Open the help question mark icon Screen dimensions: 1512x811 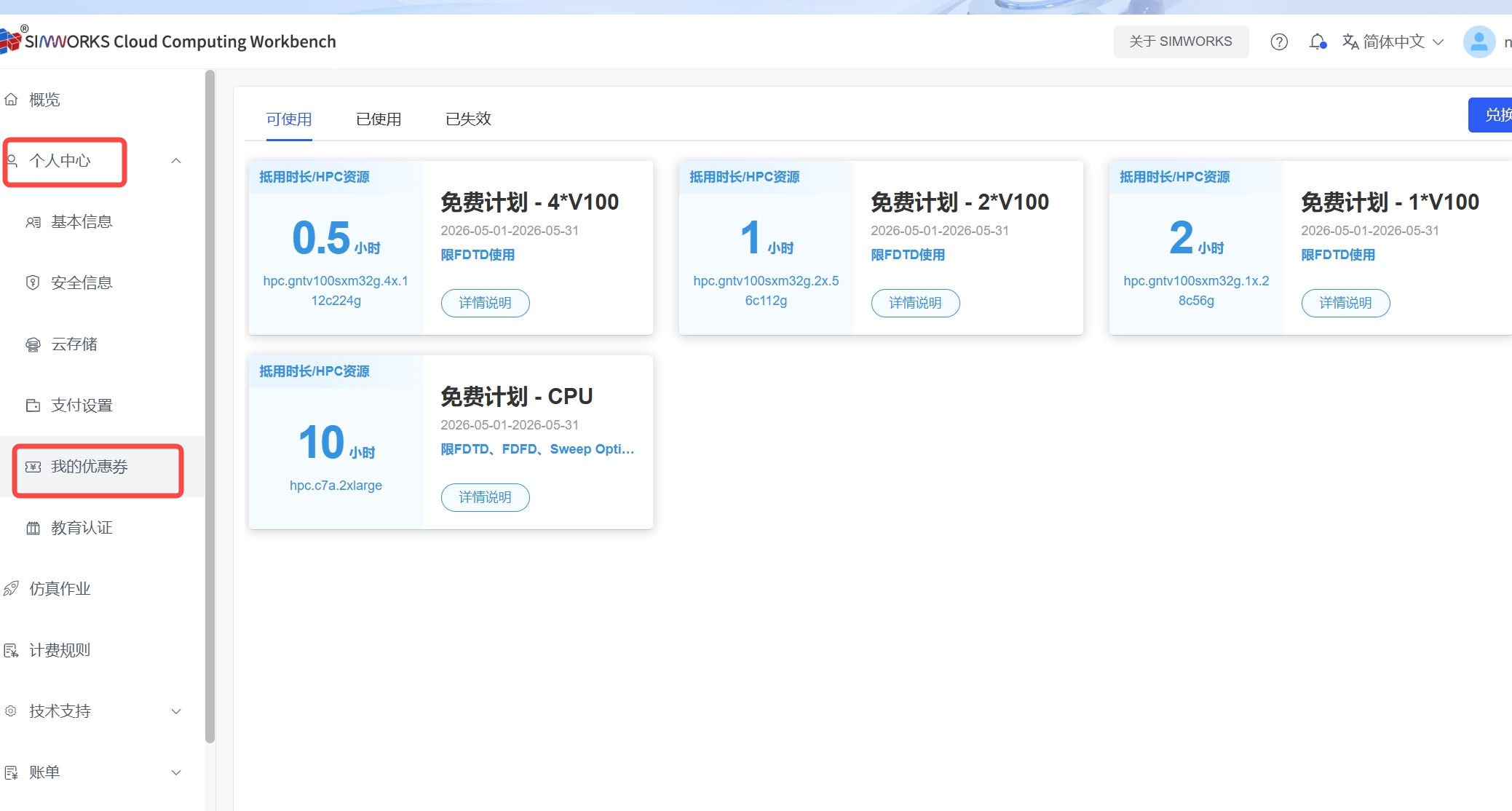1279,41
